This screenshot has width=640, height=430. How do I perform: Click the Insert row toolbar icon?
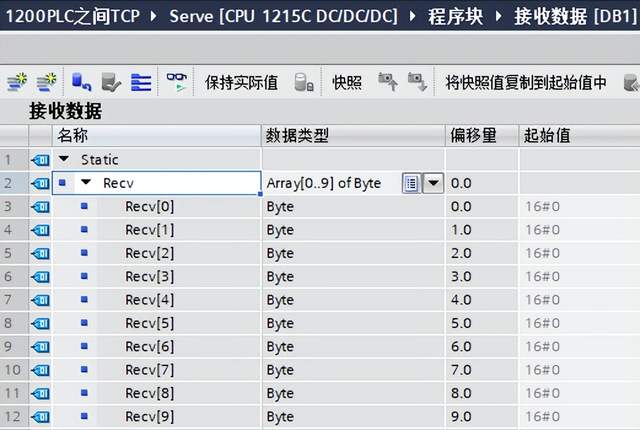click(17, 82)
